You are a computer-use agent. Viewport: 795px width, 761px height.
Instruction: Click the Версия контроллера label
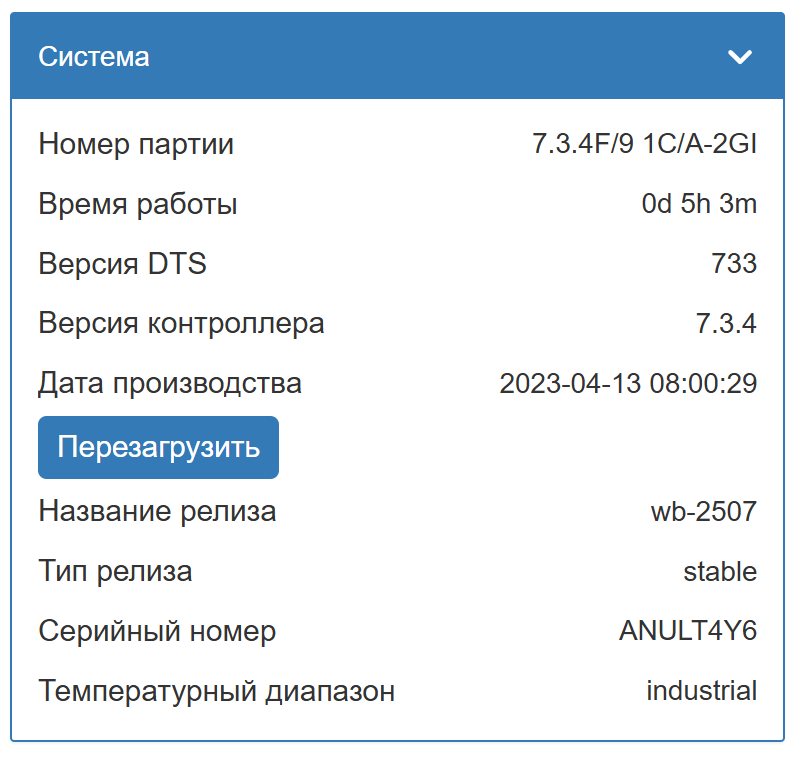pos(181,324)
